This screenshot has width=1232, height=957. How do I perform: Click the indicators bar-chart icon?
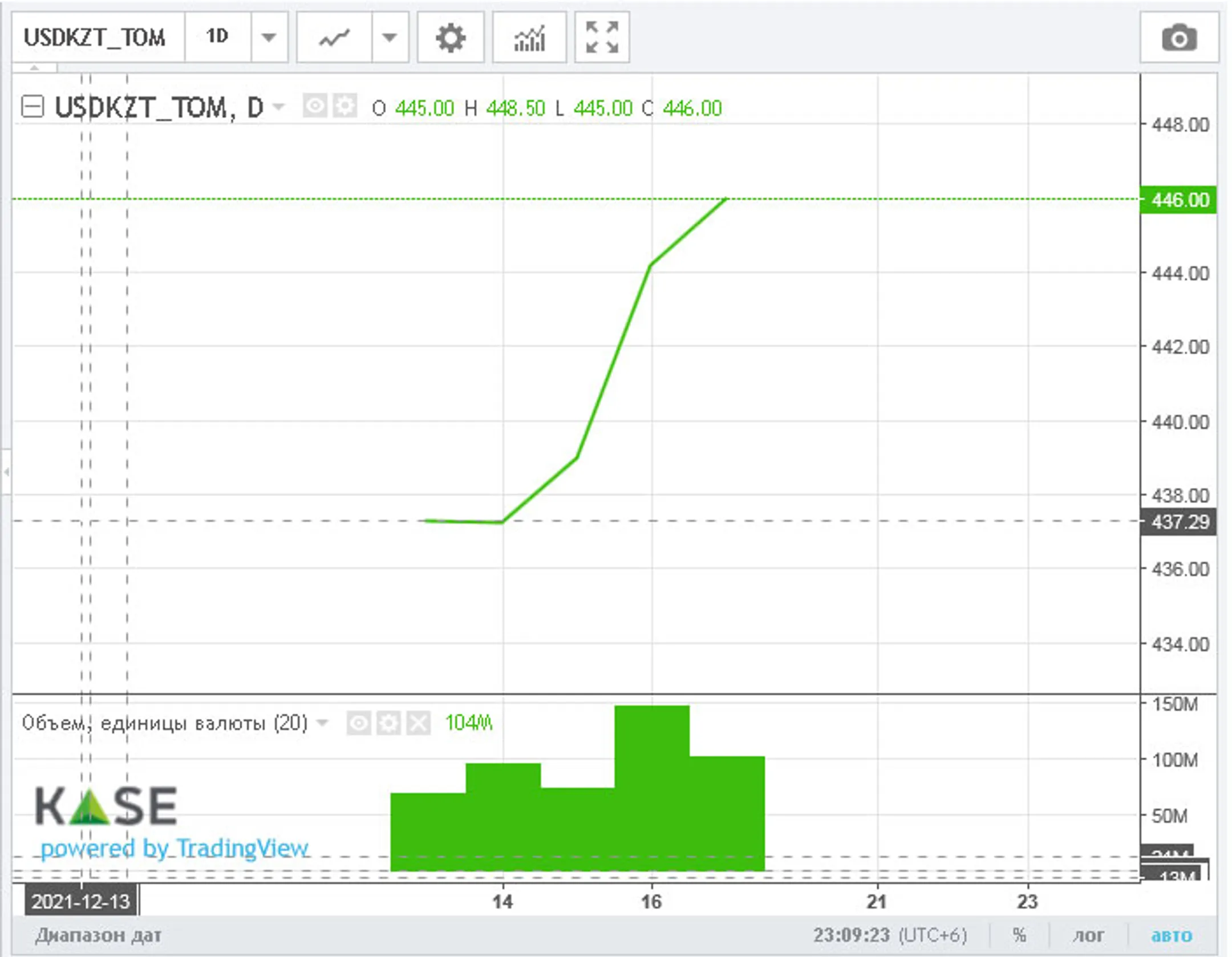(x=529, y=38)
